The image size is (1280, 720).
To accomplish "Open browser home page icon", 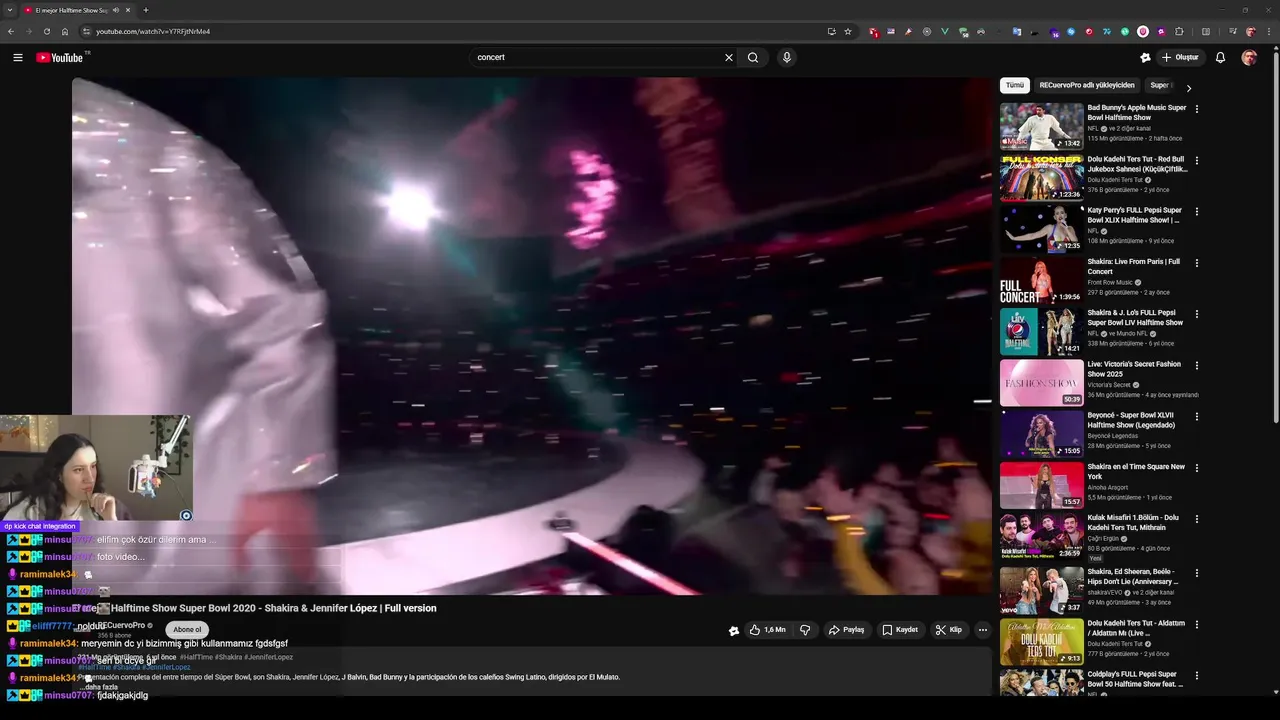I will click(x=64, y=31).
